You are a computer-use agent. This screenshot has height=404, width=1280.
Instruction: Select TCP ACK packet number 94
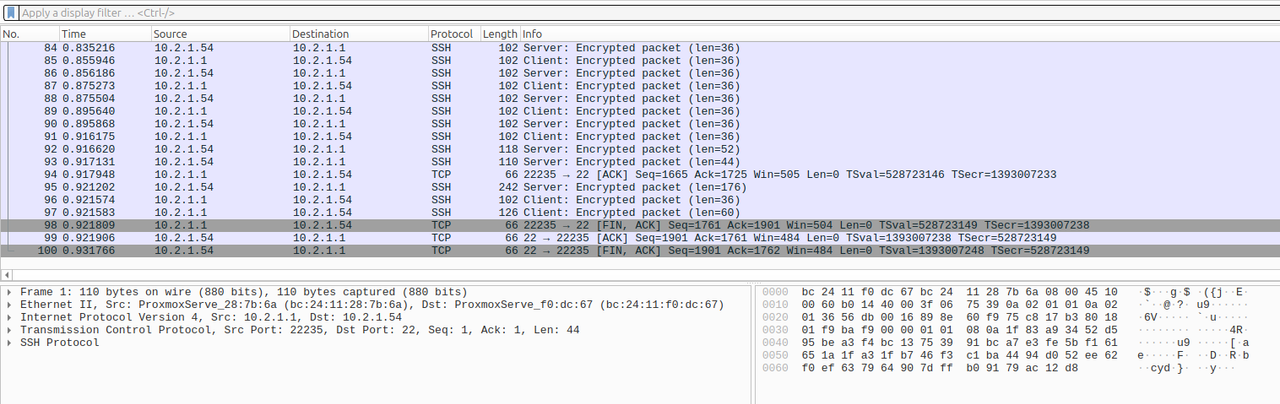click(640, 175)
